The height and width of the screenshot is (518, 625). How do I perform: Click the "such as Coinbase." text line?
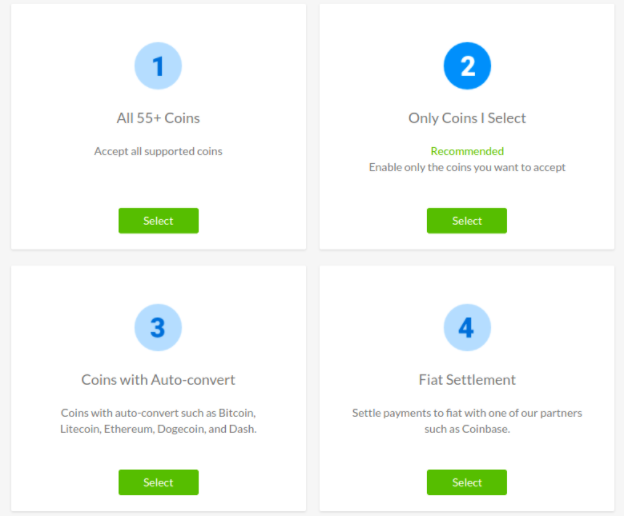click(466, 429)
